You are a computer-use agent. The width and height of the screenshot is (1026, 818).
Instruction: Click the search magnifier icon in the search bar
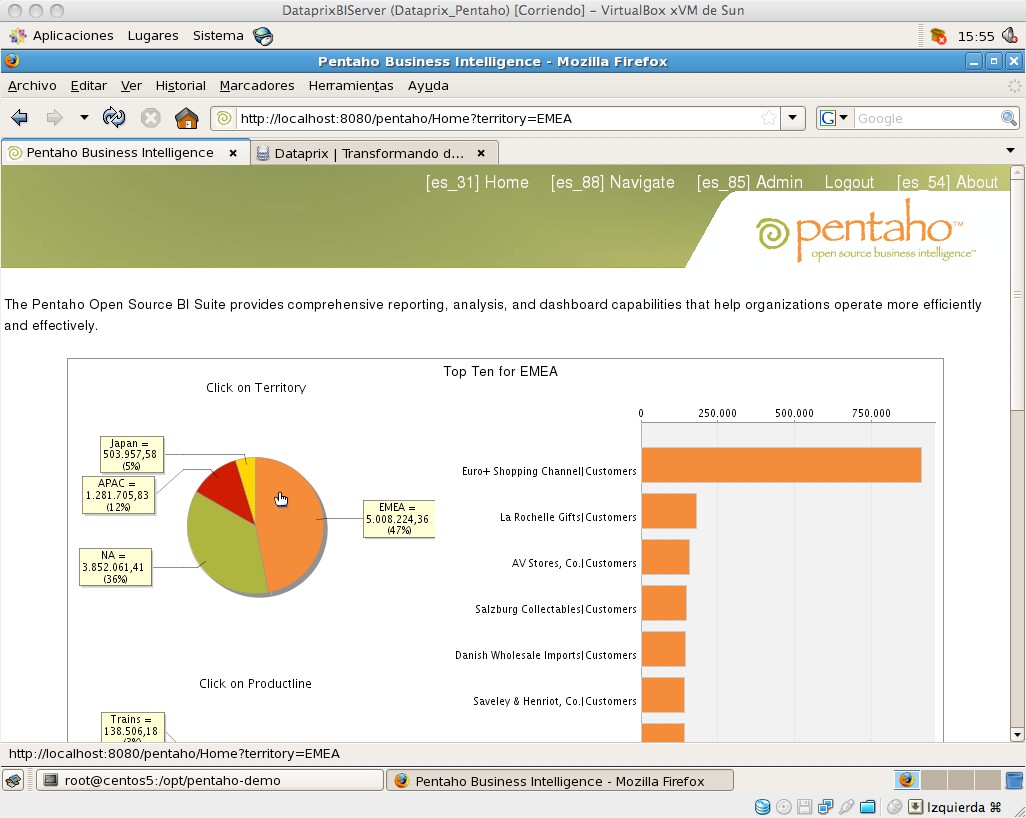[x=1009, y=117]
